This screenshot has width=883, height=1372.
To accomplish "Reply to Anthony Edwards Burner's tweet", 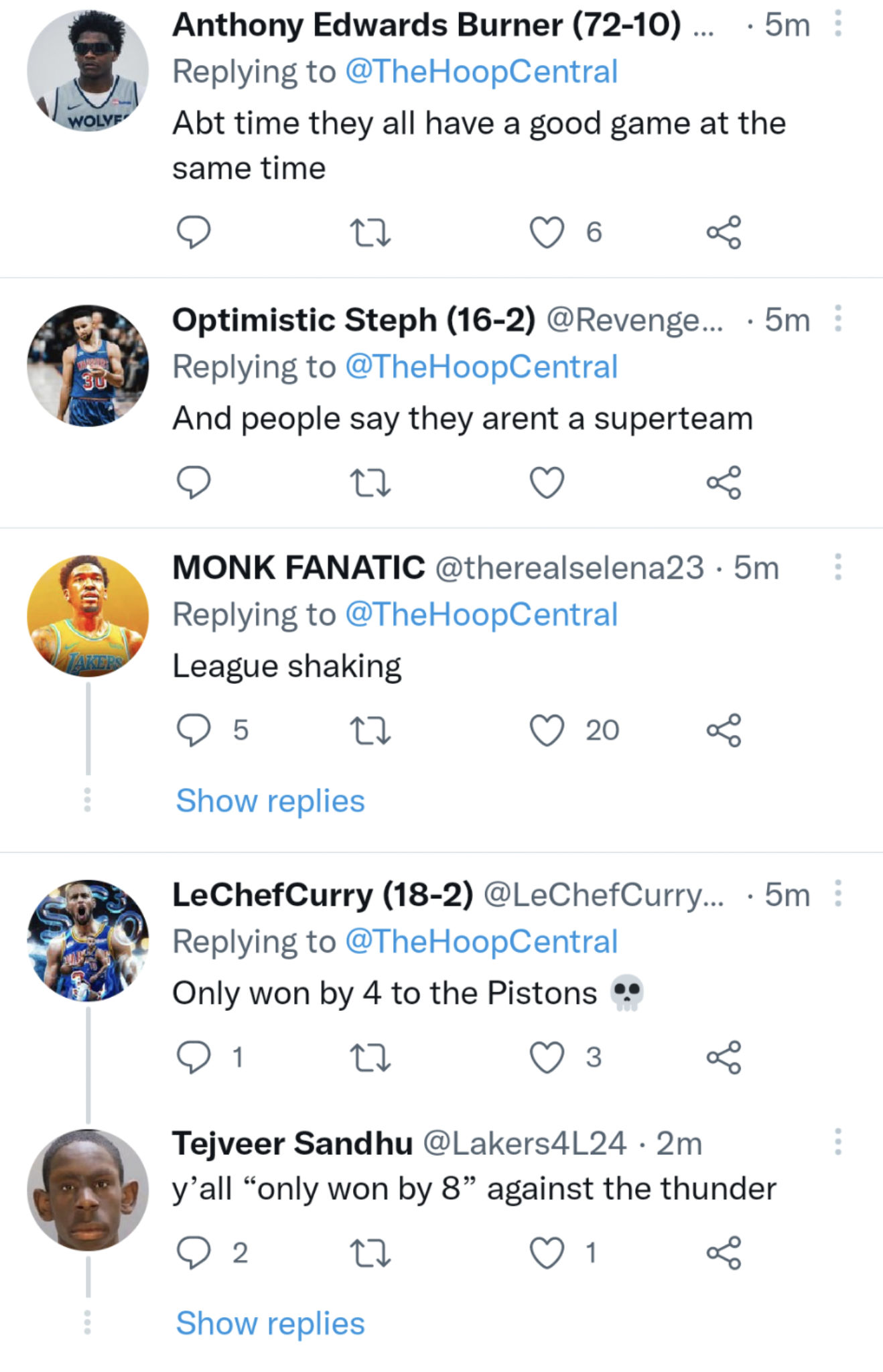I will click(195, 232).
